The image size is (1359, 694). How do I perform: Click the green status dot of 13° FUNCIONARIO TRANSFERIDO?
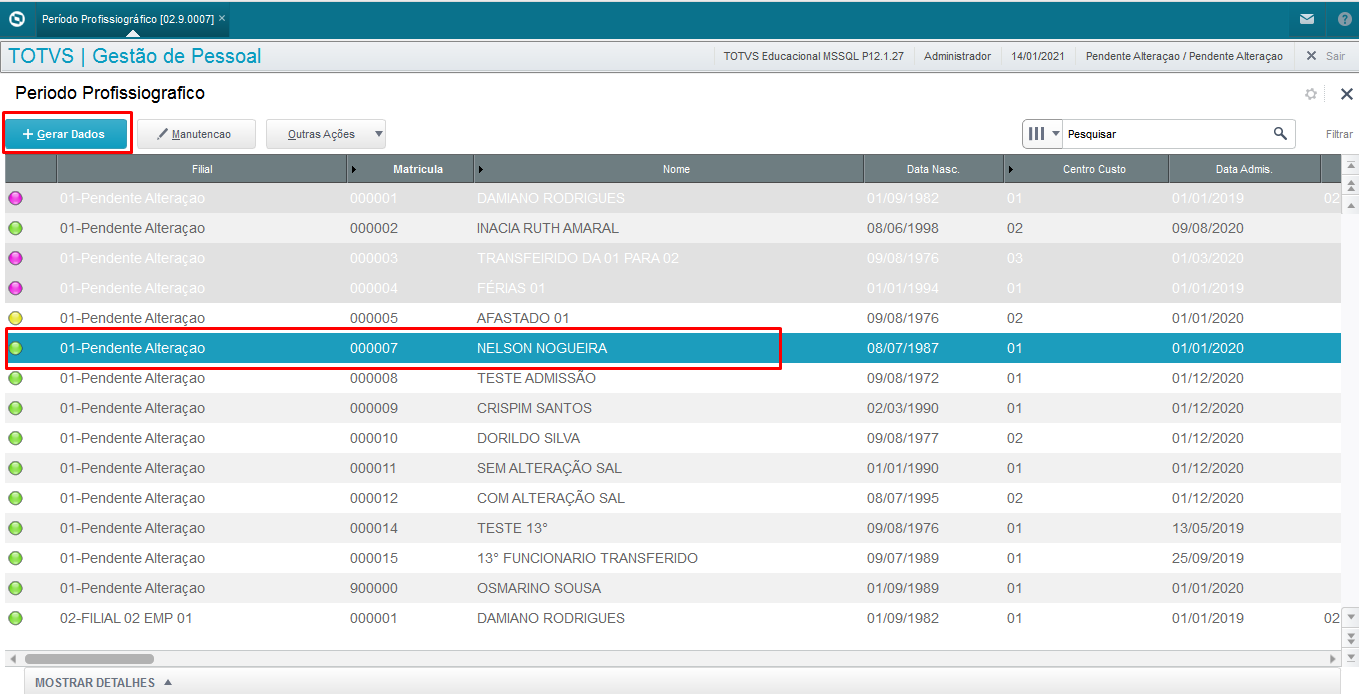15,558
